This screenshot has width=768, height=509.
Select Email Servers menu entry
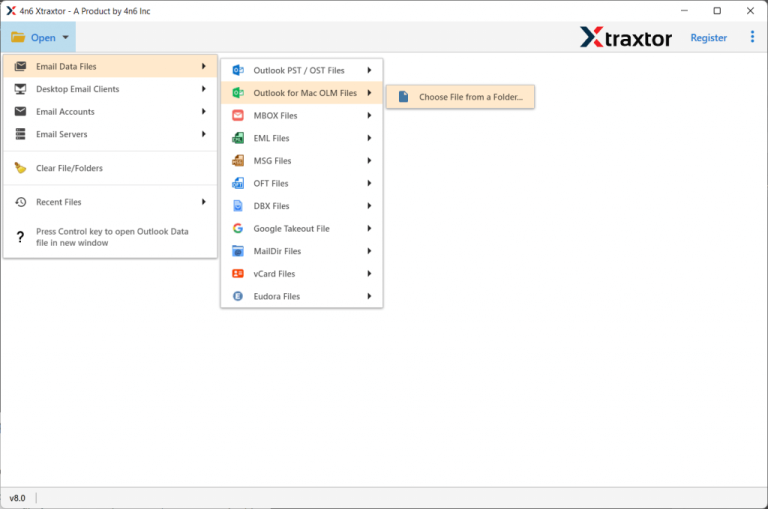[110, 134]
